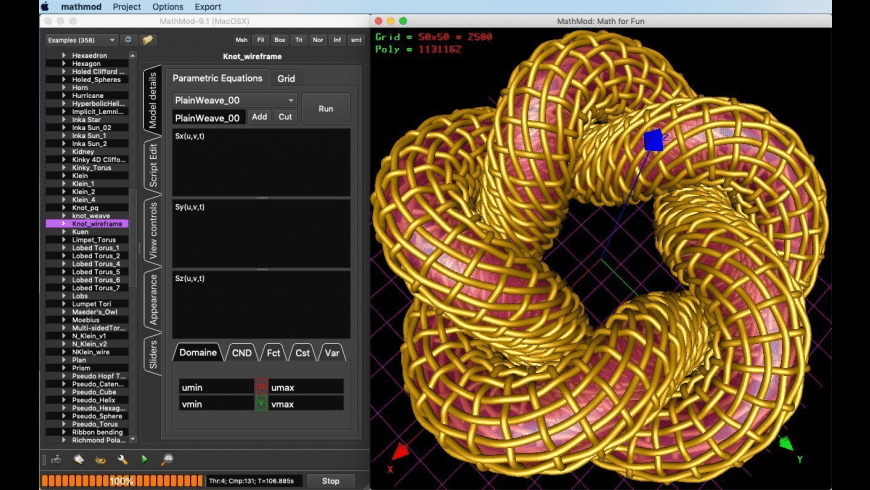Open the Apple menu
This screenshot has height=490, width=870.
pos(45,7)
